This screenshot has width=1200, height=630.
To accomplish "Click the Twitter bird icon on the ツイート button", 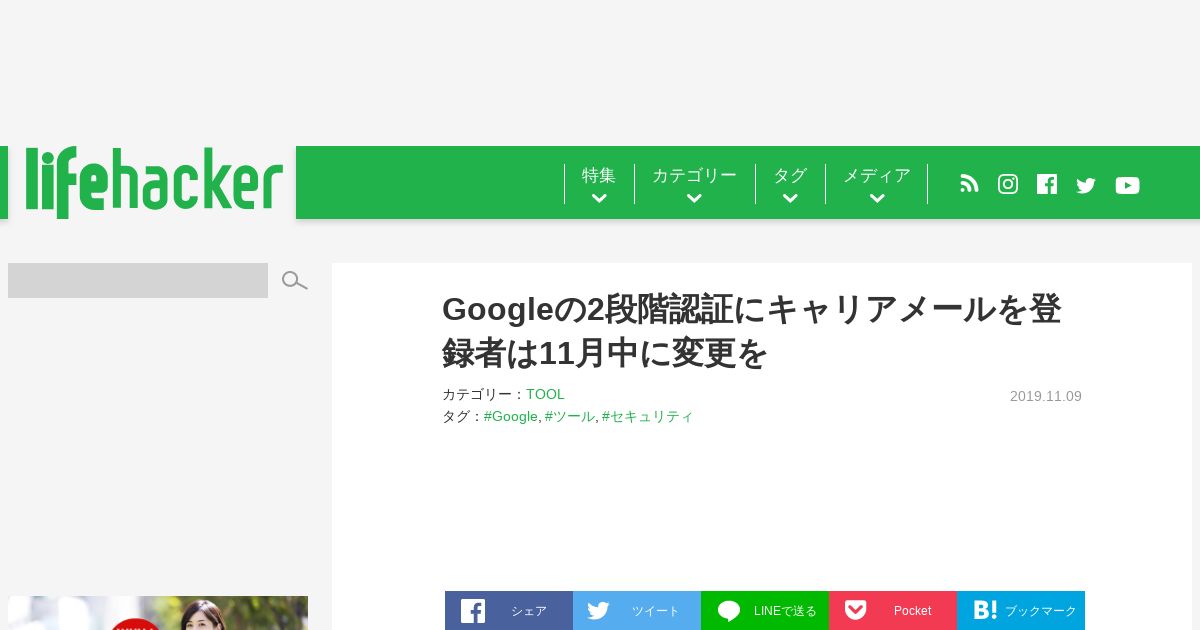I will coord(598,610).
